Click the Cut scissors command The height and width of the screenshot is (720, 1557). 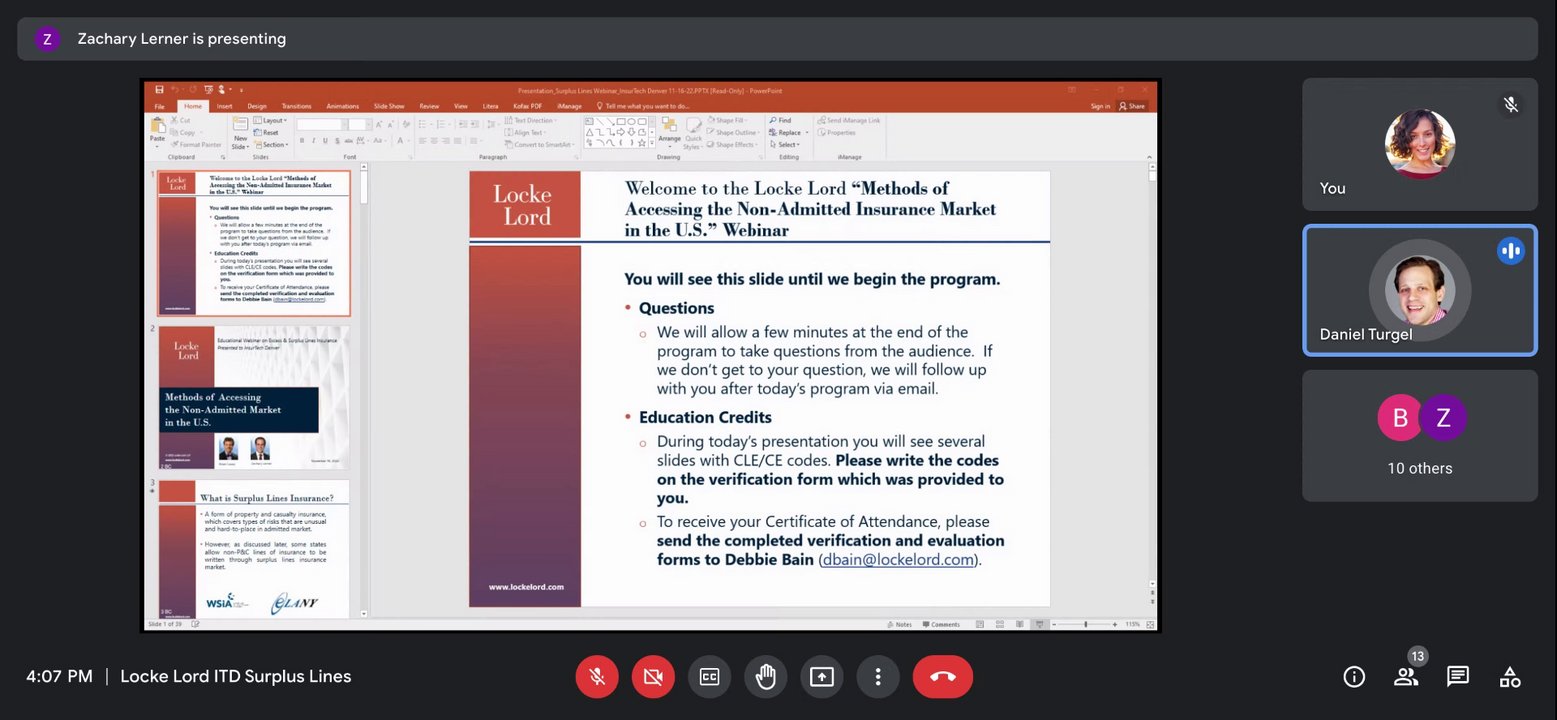pos(181,120)
